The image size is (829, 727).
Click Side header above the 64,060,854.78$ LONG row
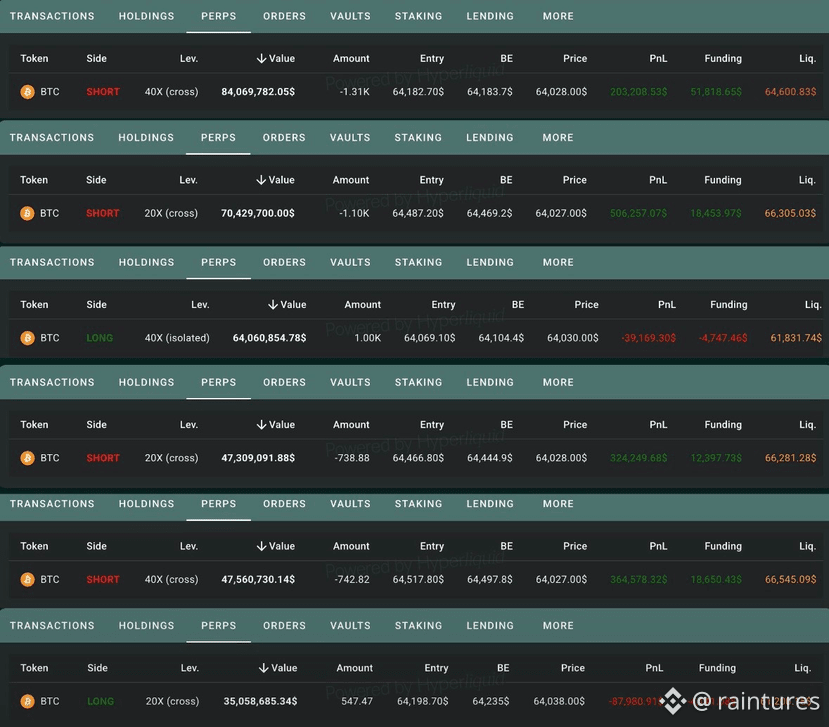96,305
